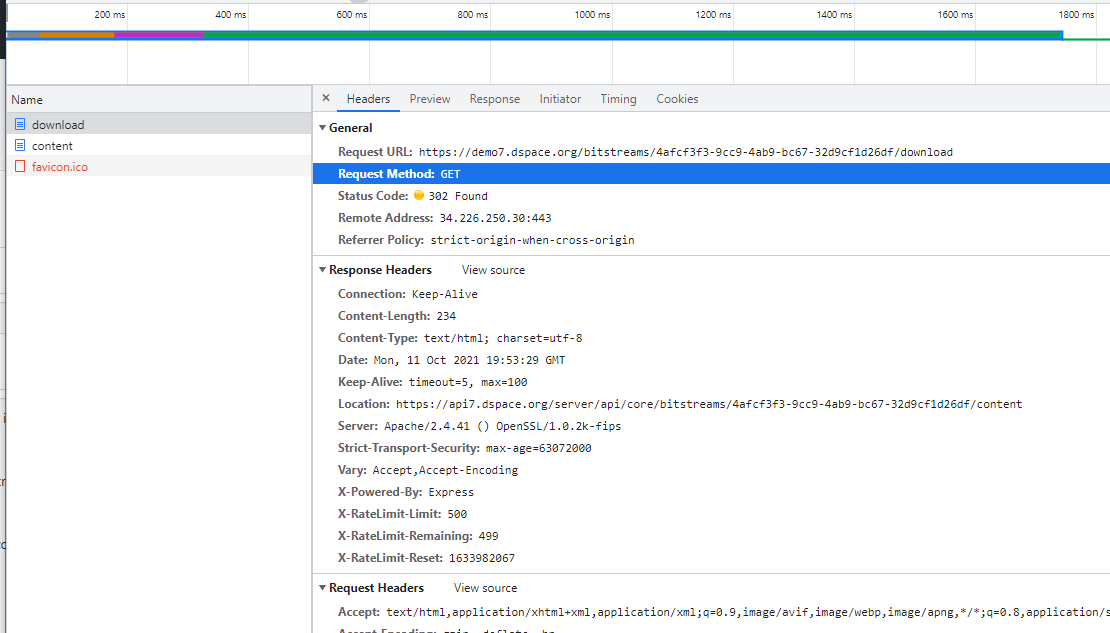The height and width of the screenshot is (633, 1110).
Task: Click the document icon beside download request
Action: pyautogui.click(x=20, y=124)
